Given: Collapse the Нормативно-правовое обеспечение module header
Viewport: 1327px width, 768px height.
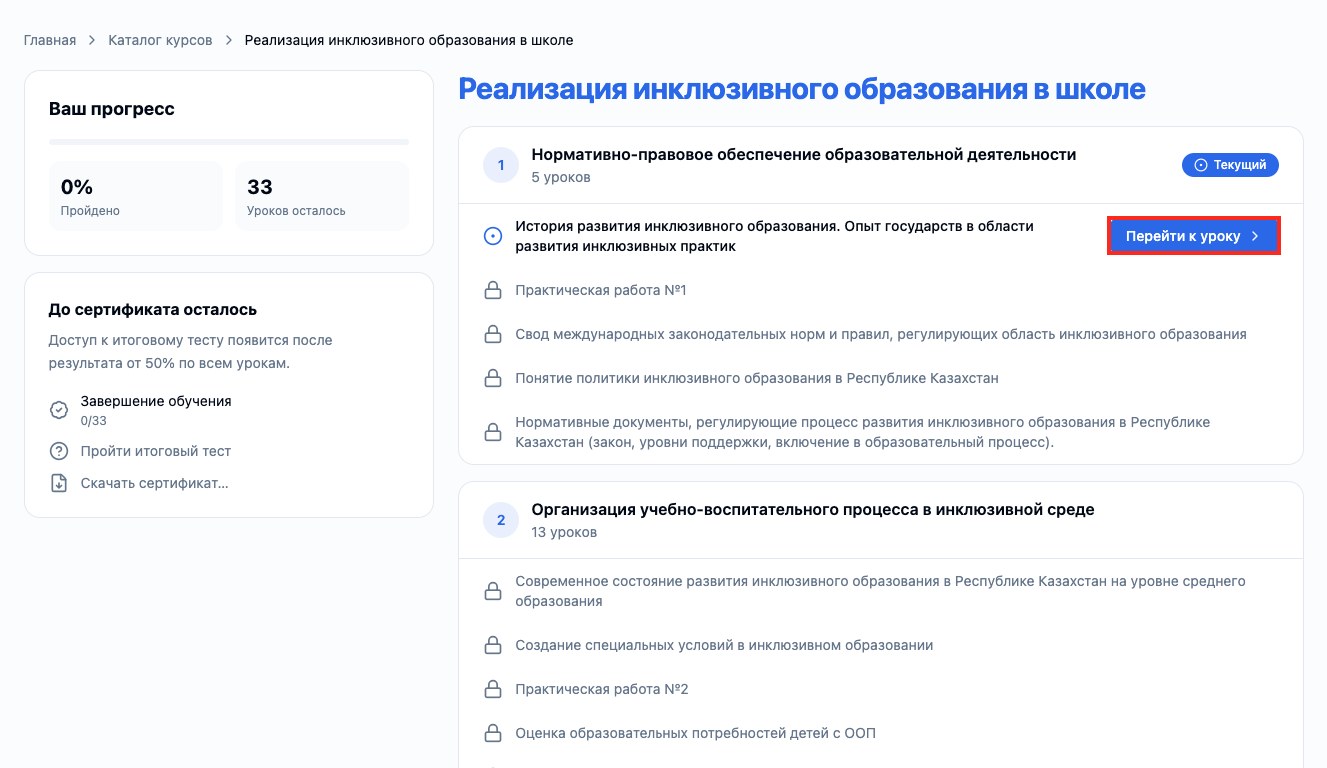Looking at the screenshot, I should coord(881,165).
